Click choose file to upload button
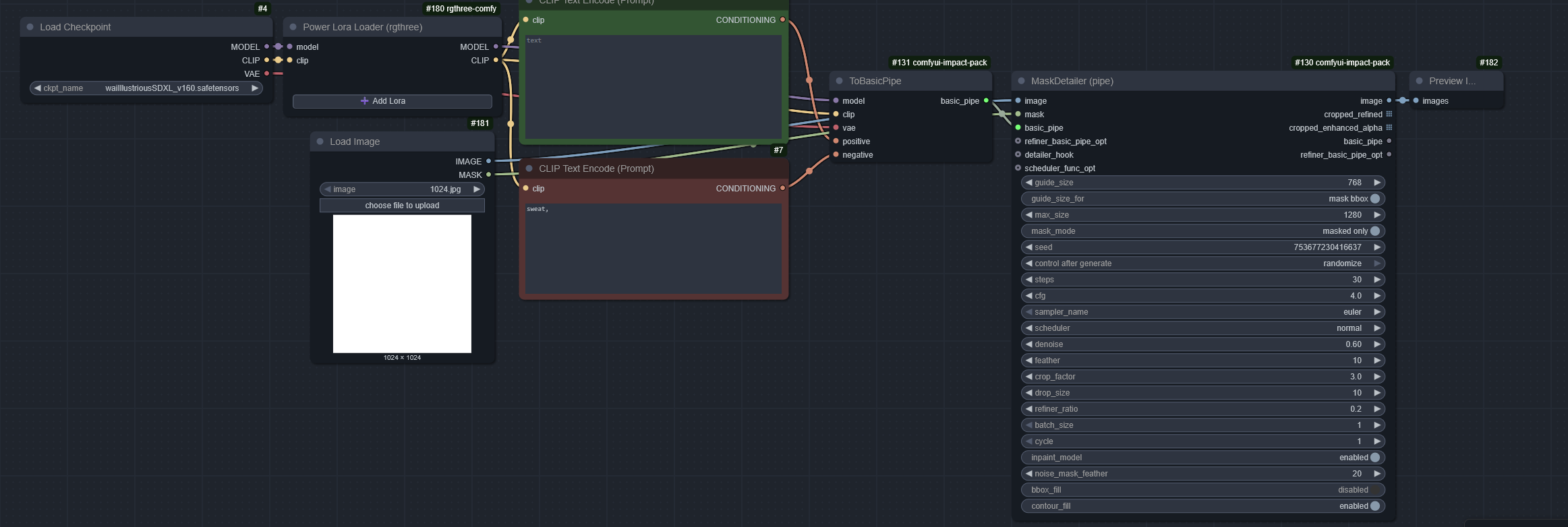 click(402, 206)
